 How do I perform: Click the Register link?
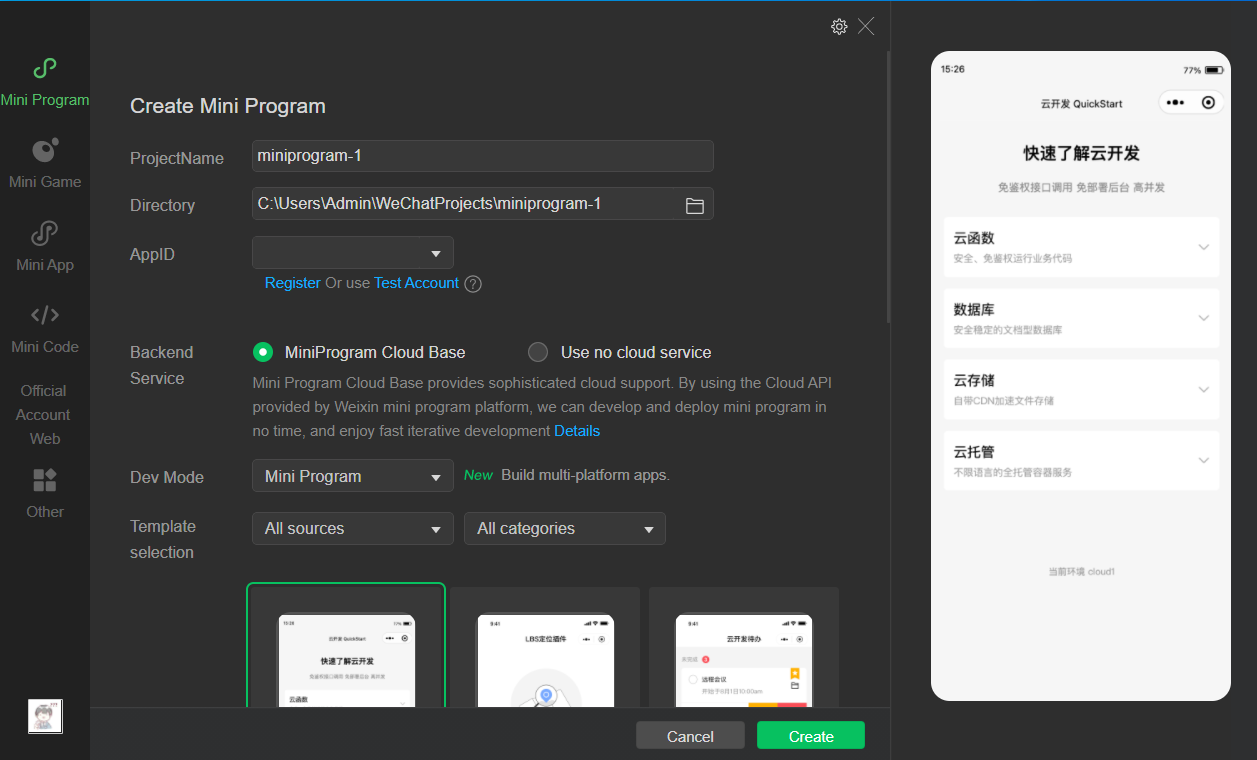(x=293, y=283)
